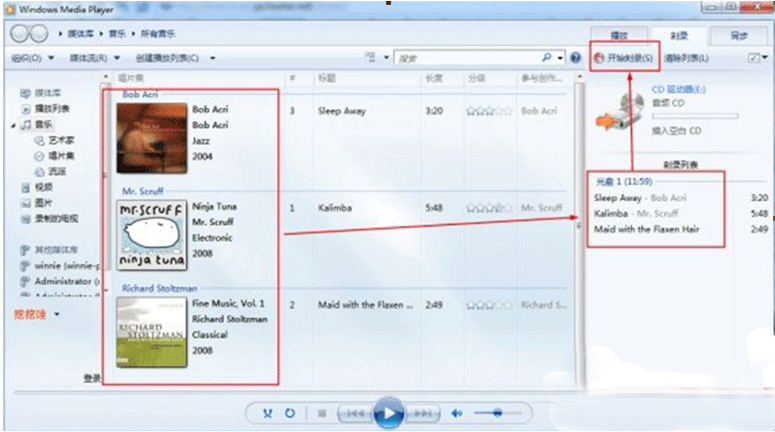This screenshot has height=432, width=775.
Task: Select 媒体库 in the sidebar
Action: point(47,93)
